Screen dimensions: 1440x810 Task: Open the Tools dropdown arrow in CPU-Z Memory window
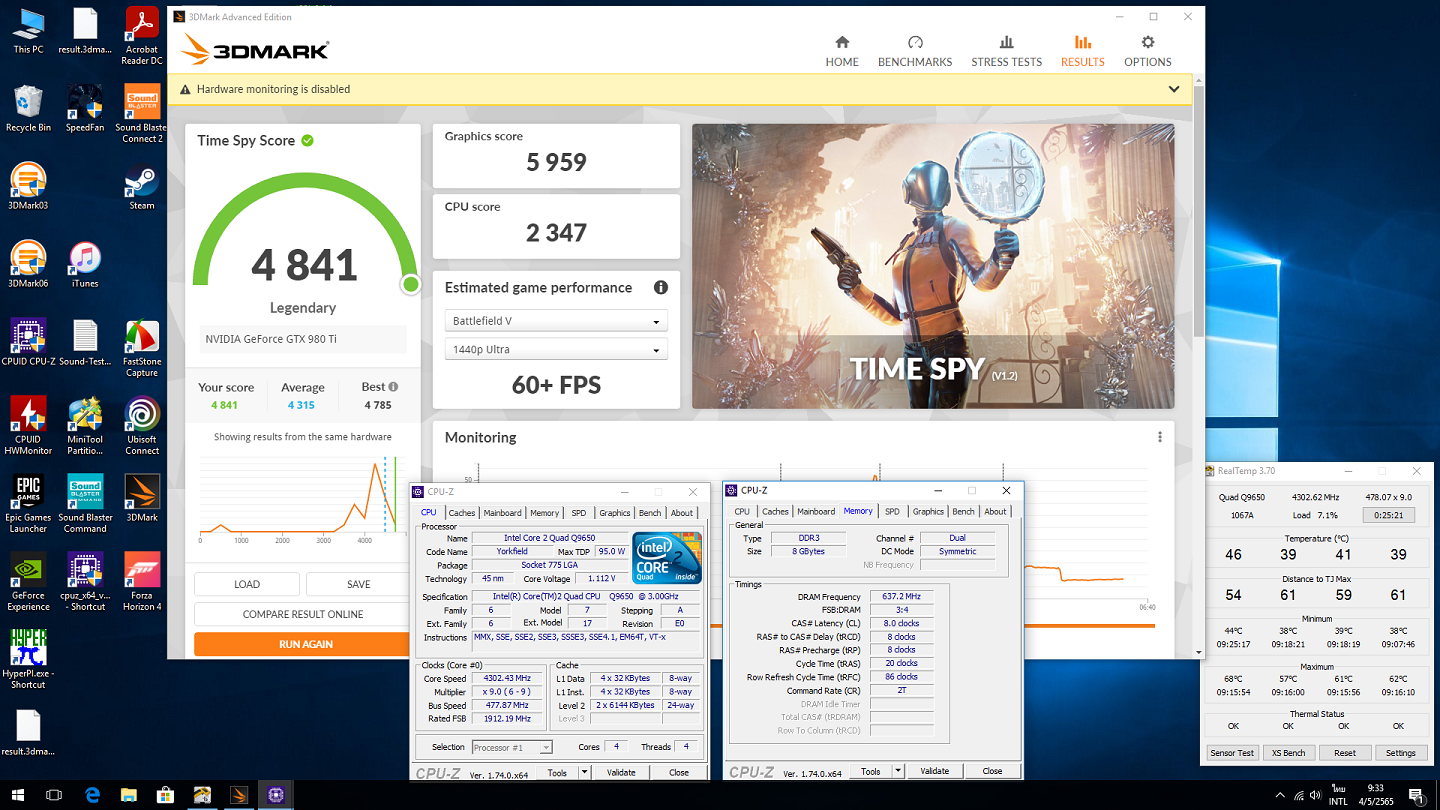tap(898, 771)
